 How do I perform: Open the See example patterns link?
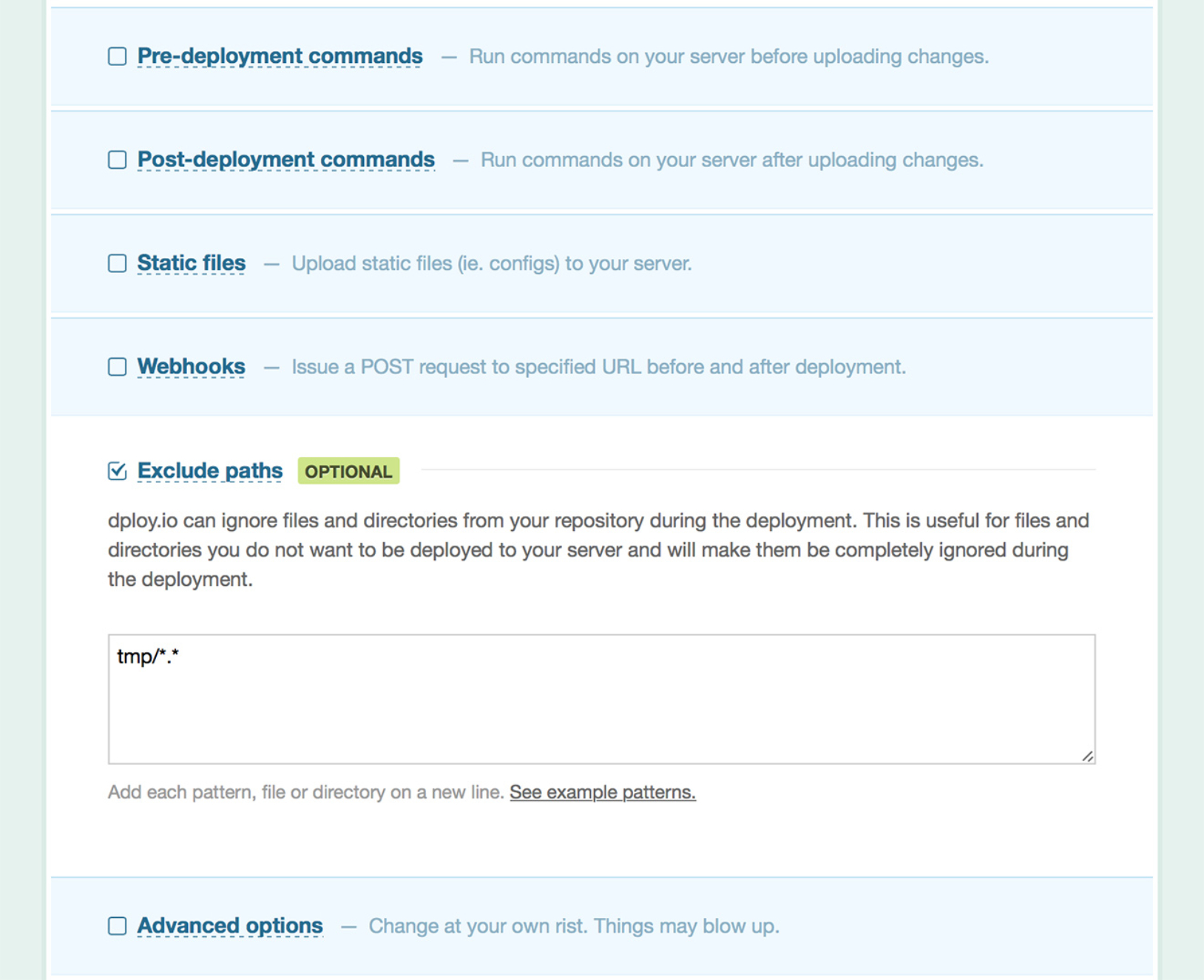pos(603,792)
